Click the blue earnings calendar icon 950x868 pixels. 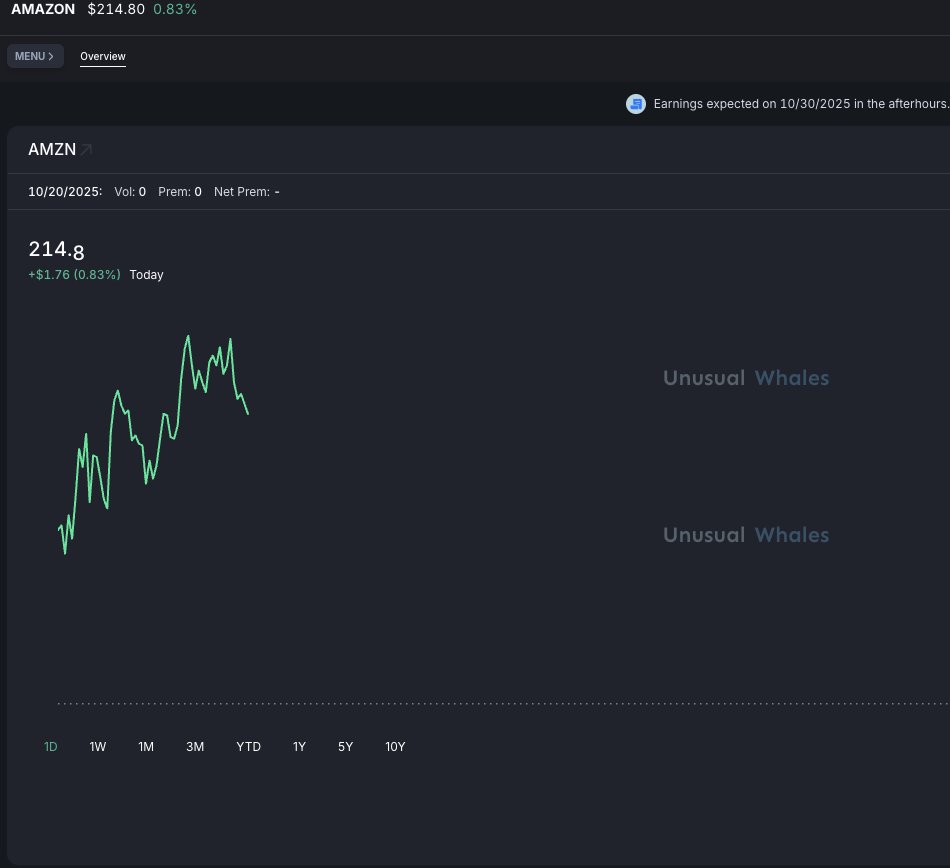point(636,104)
